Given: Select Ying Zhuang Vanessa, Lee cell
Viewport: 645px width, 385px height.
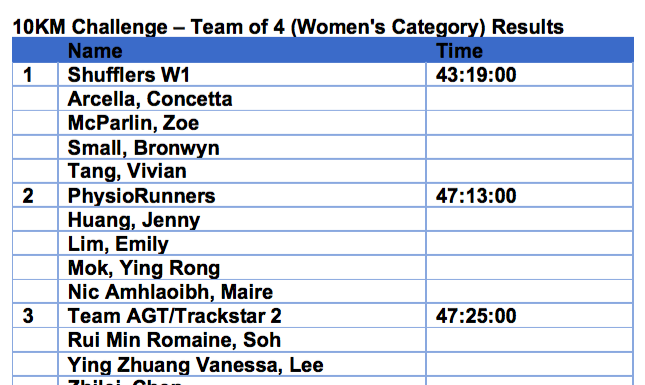Looking at the screenshot, I should [x=242, y=364].
